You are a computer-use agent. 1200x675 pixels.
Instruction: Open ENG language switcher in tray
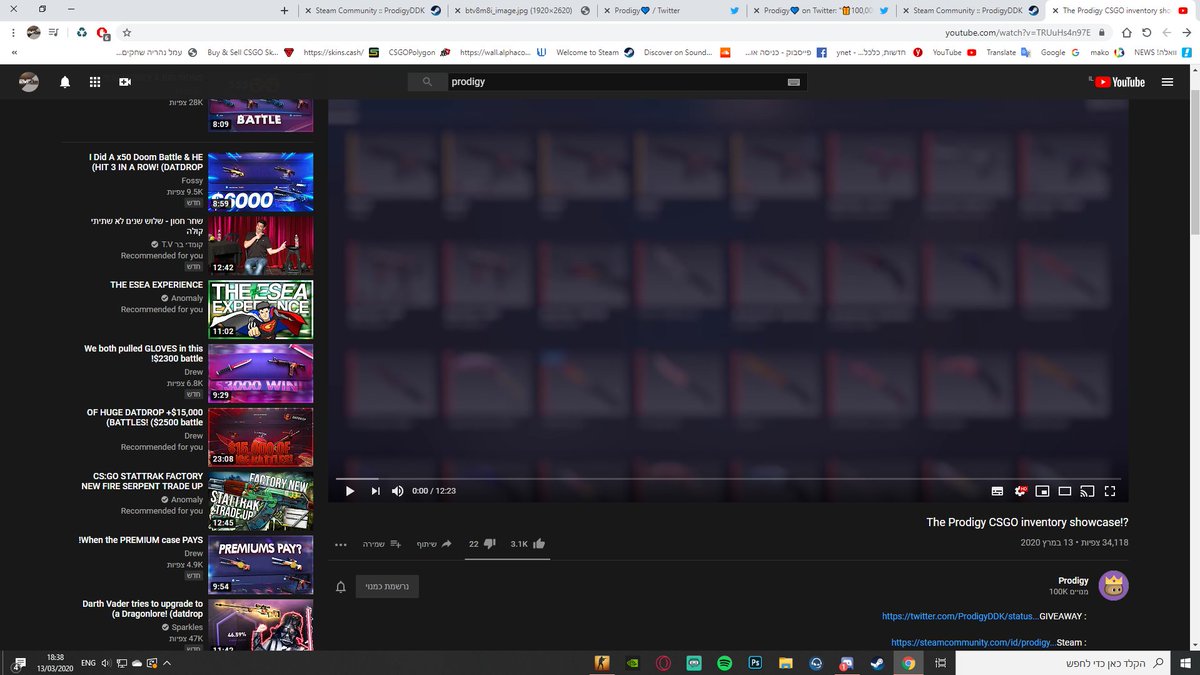pos(88,662)
